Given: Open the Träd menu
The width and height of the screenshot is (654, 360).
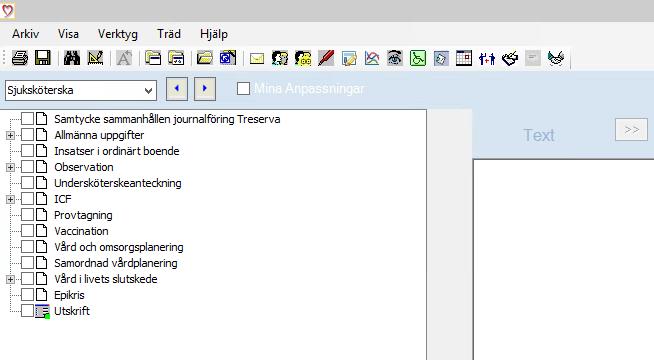Looking at the screenshot, I should click(x=169, y=34).
